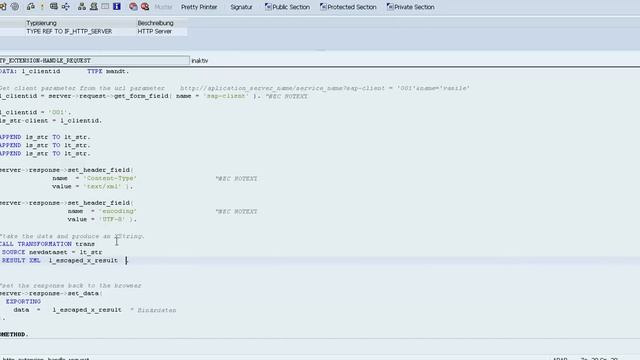Click the method name field HANDLE_REQUEST

coord(94,60)
